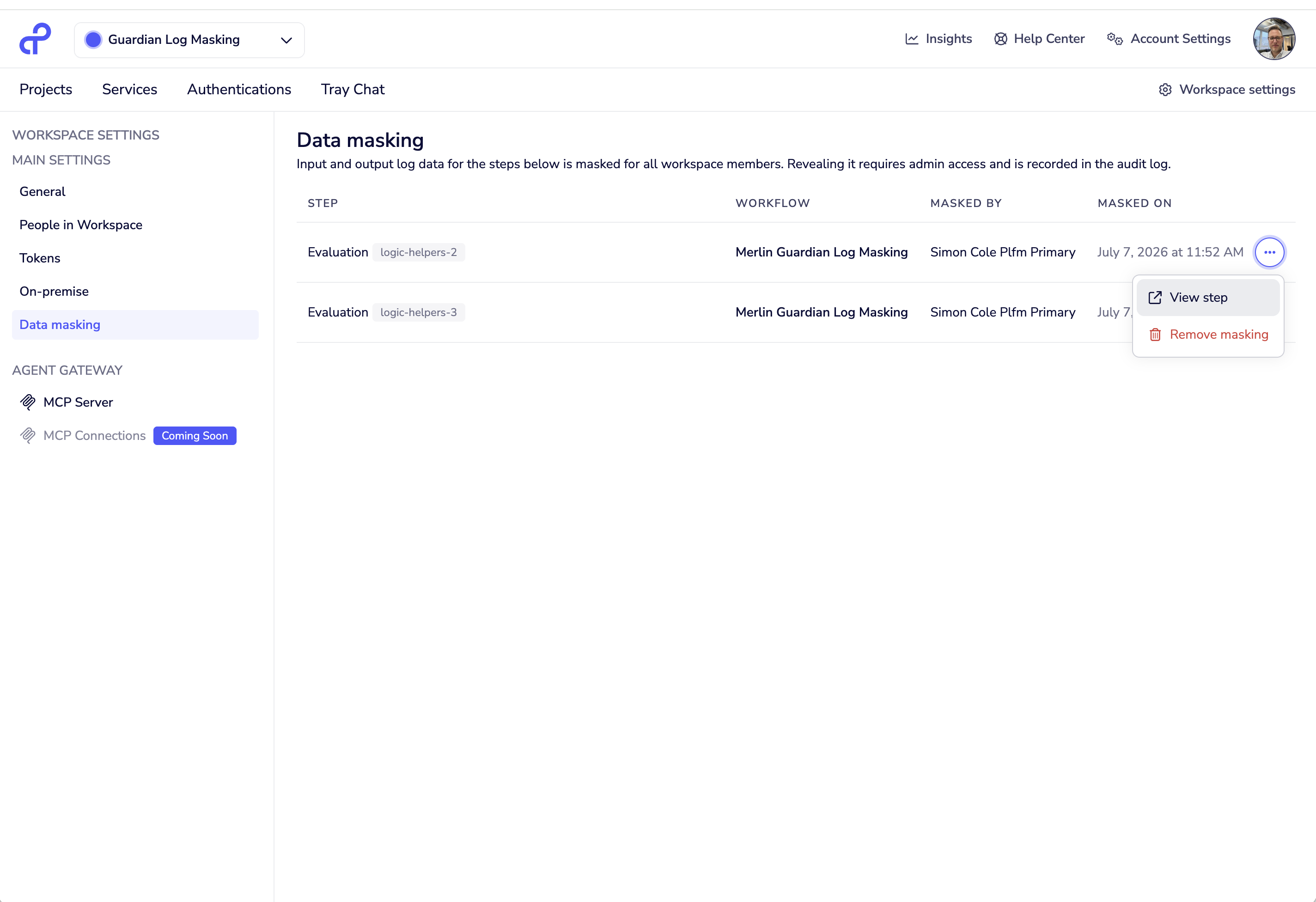The image size is (1316, 902).
Task: Click the WORKFLOW column header
Action: click(773, 203)
